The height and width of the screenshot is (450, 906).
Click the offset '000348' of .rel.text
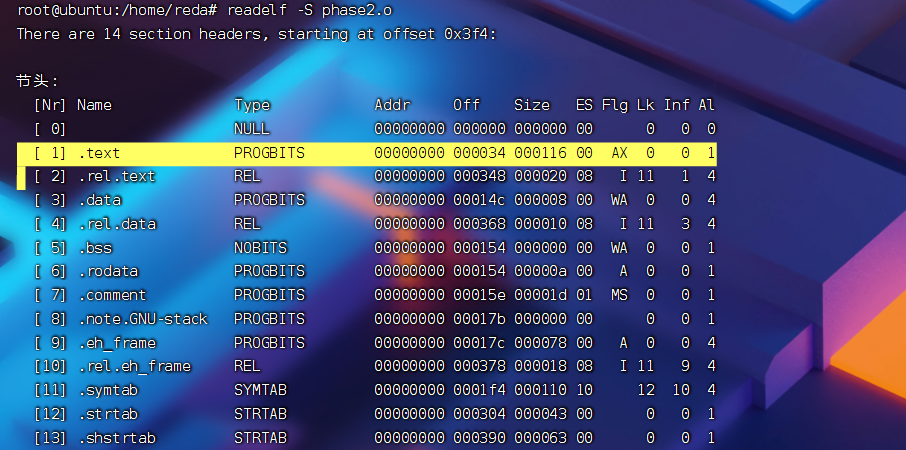[480, 176]
